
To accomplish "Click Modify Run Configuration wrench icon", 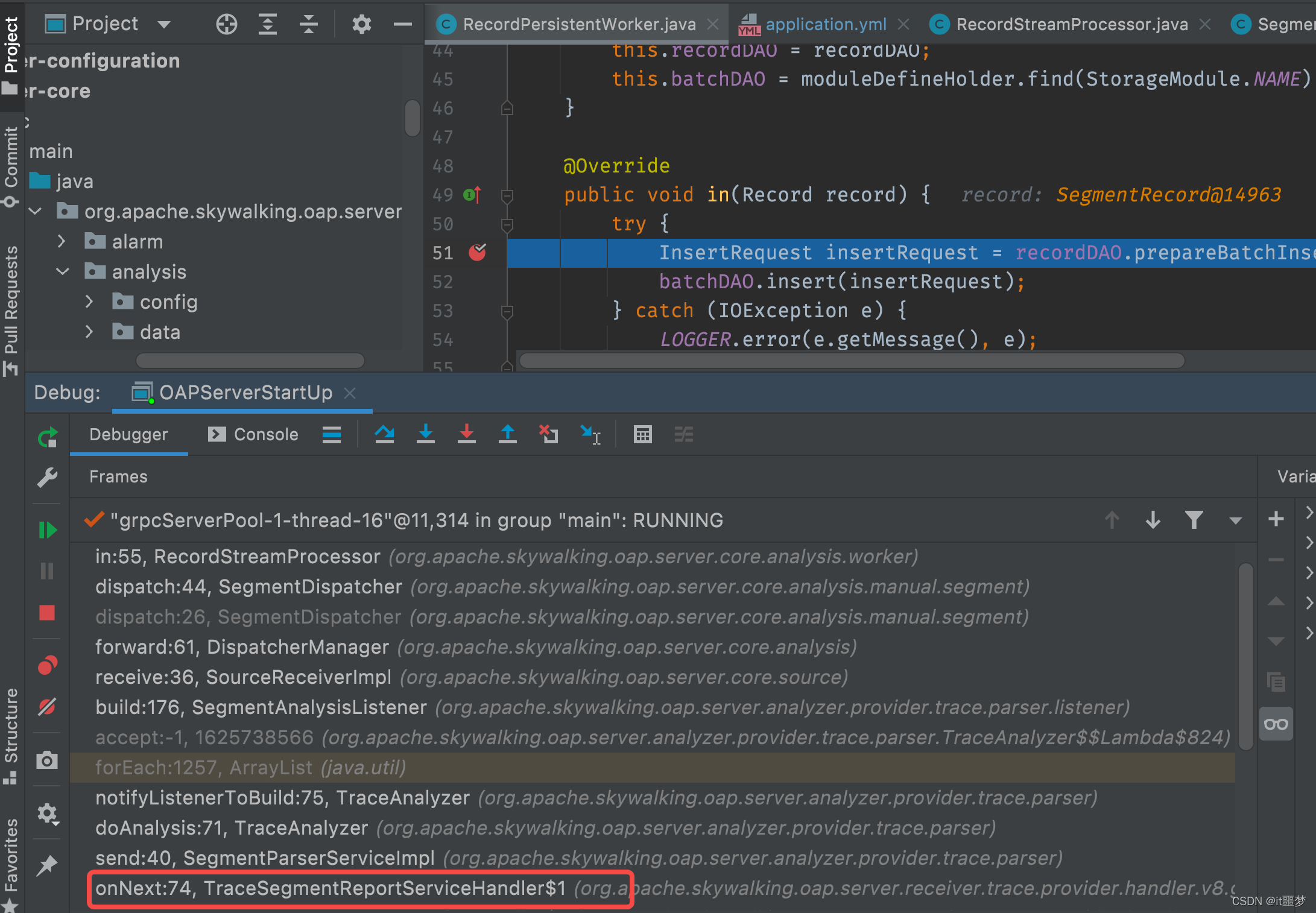I will tap(47, 478).
